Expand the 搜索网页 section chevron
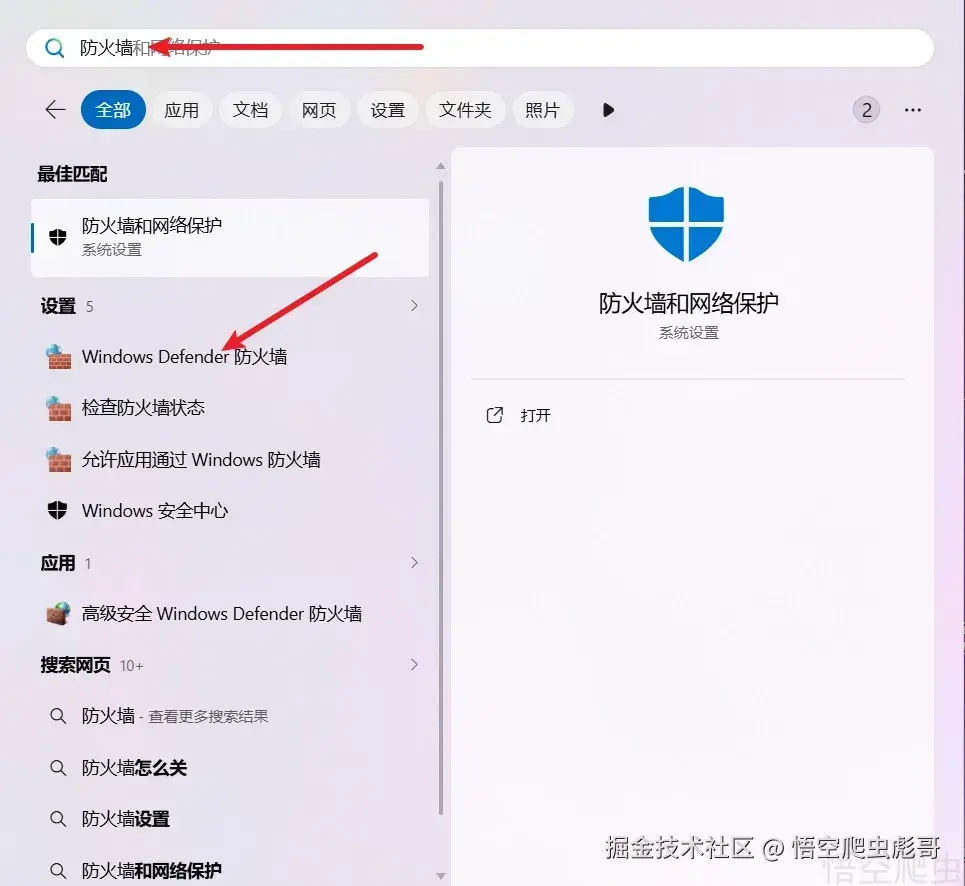 click(414, 664)
